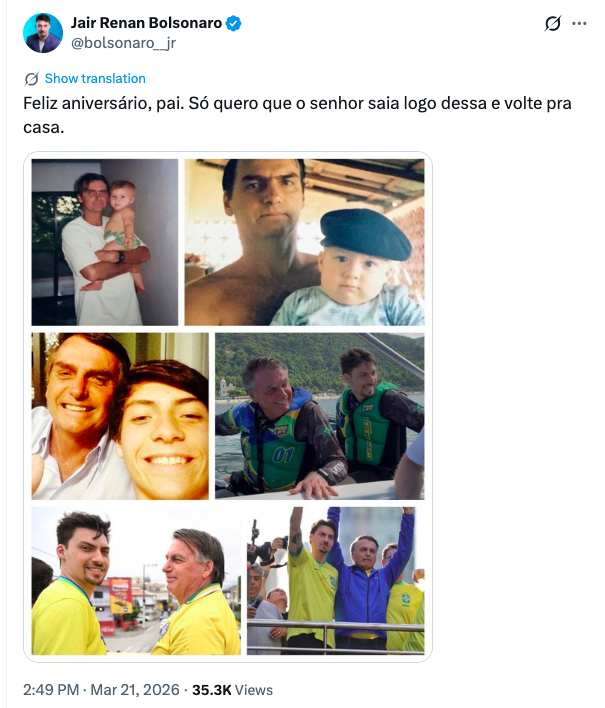This screenshot has height=708, width=605.
Task: Click the blue verified badge
Action: 233,23
